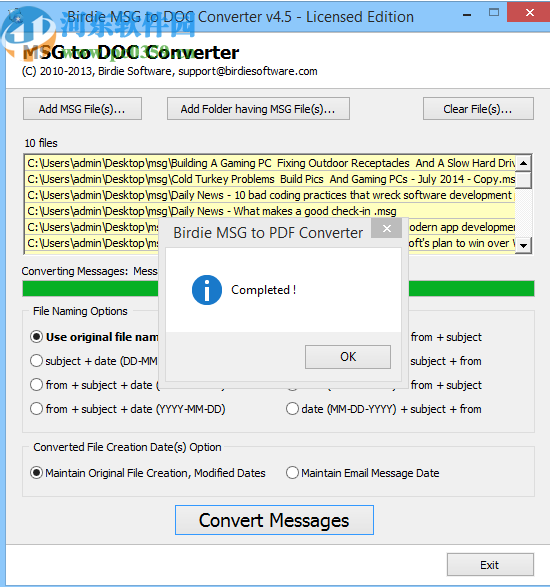550x587 pixels.
Task: Click the OK button in the Completed dialog
Action: tap(348, 357)
